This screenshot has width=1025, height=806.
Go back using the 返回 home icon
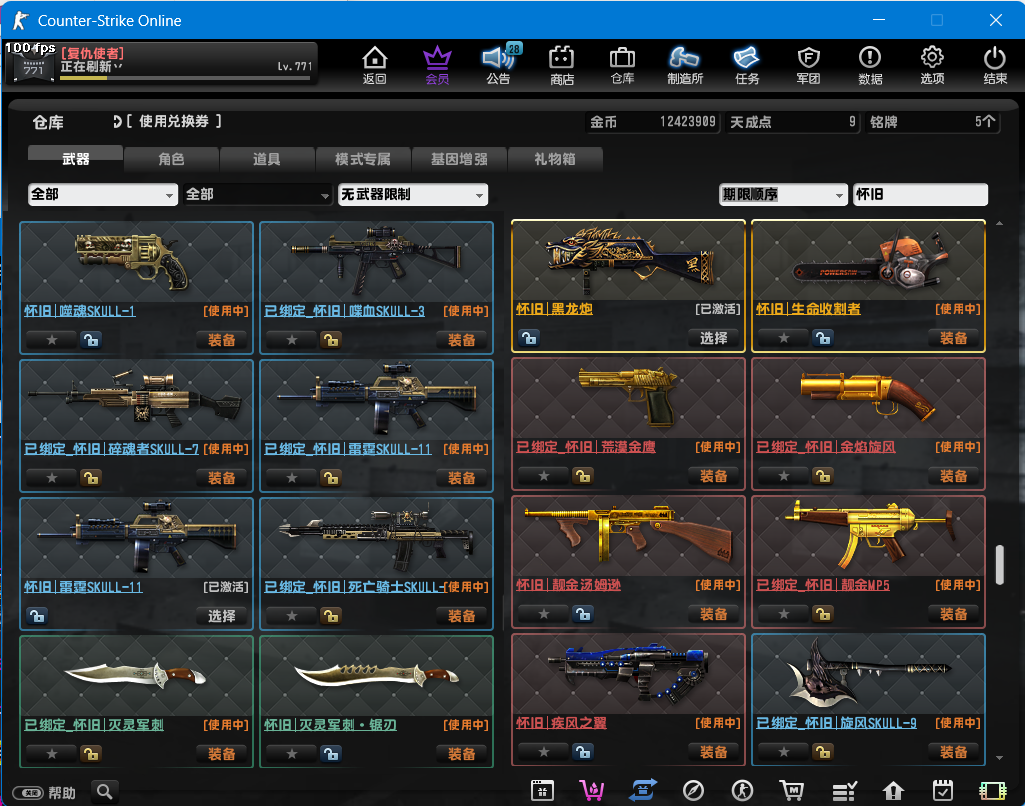pos(375,65)
